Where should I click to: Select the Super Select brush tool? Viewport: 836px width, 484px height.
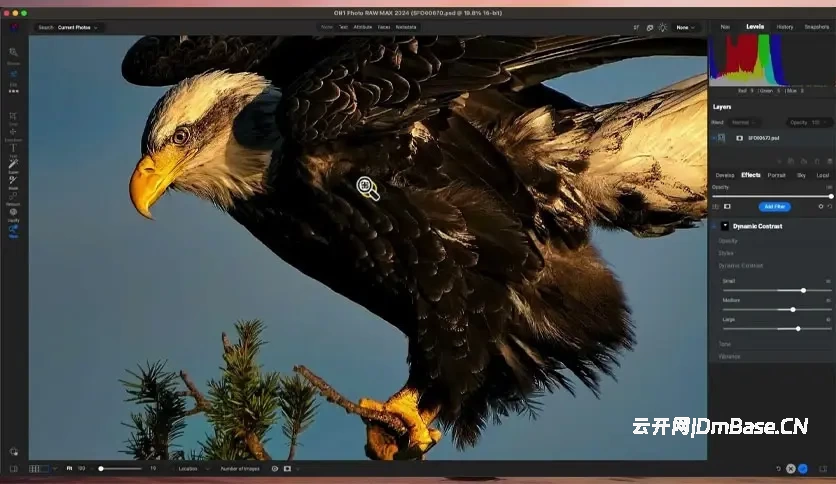(13, 164)
